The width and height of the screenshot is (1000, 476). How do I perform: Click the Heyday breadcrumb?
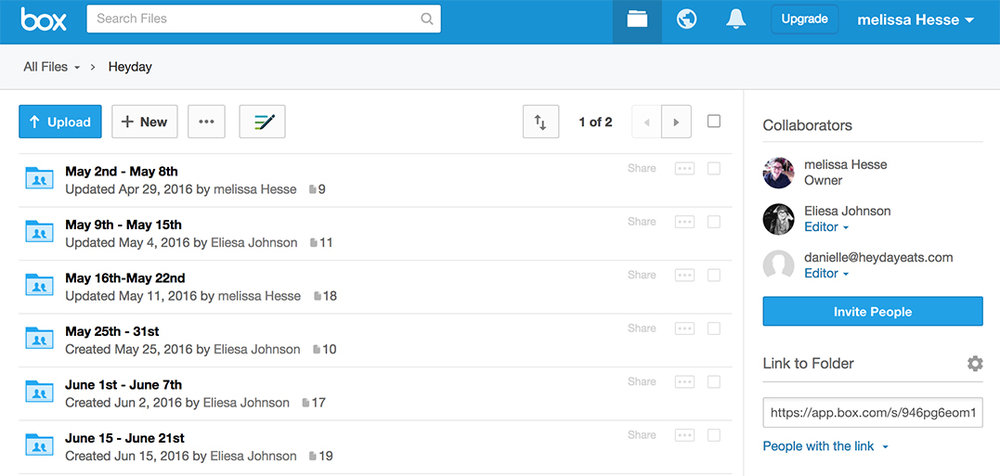(x=130, y=67)
